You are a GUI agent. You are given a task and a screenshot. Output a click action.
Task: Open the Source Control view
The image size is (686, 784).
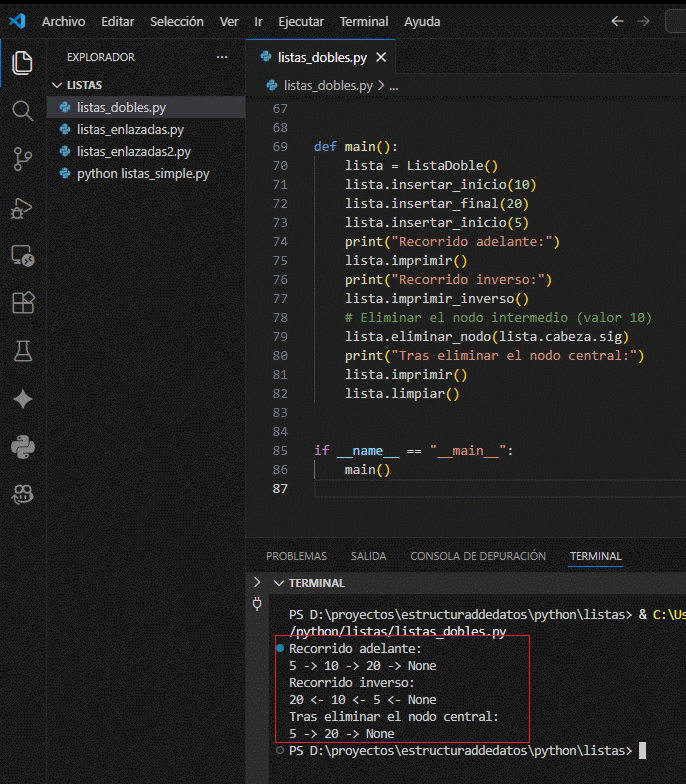[22, 158]
